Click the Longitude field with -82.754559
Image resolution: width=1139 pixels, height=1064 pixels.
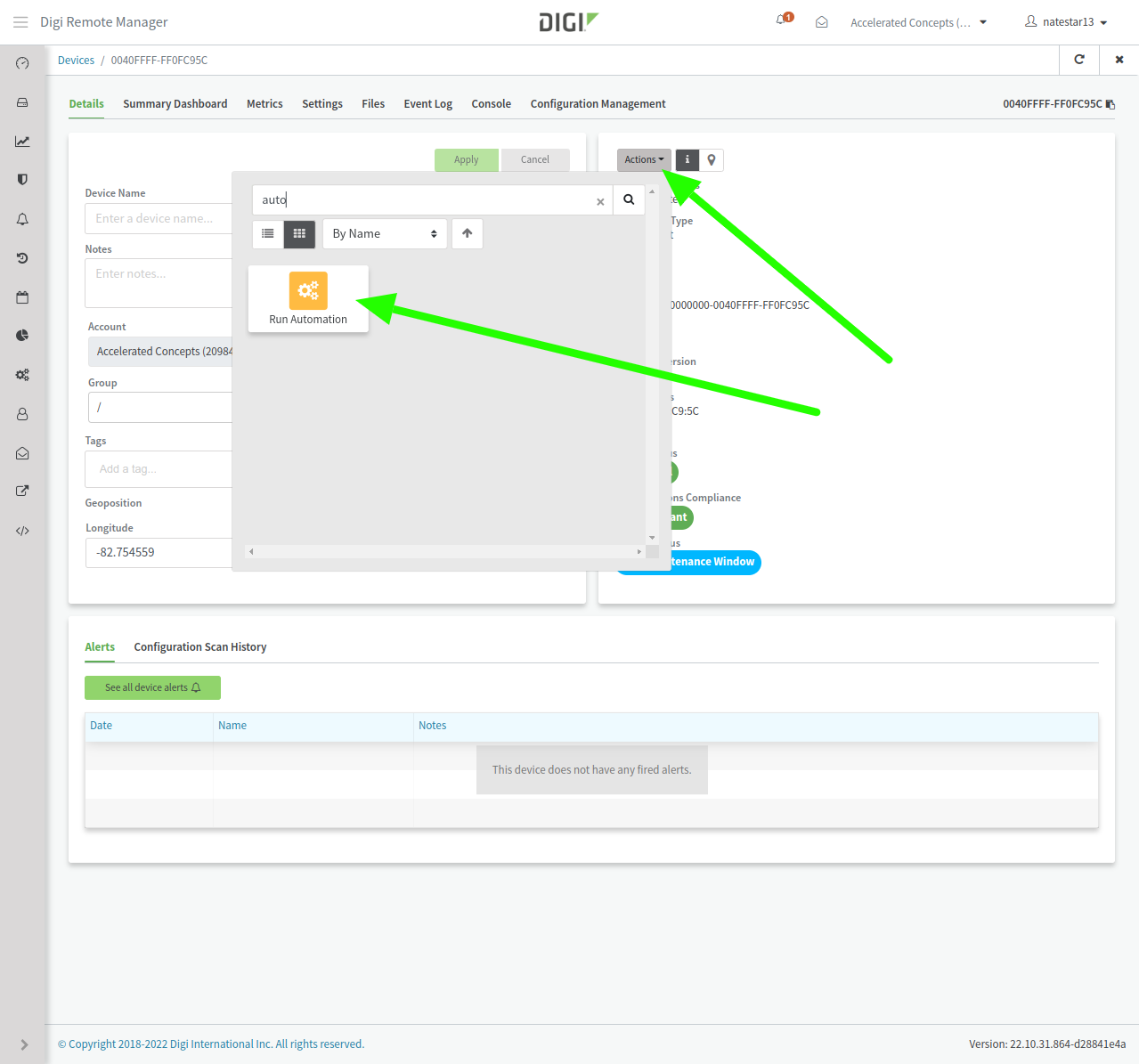click(x=159, y=552)
